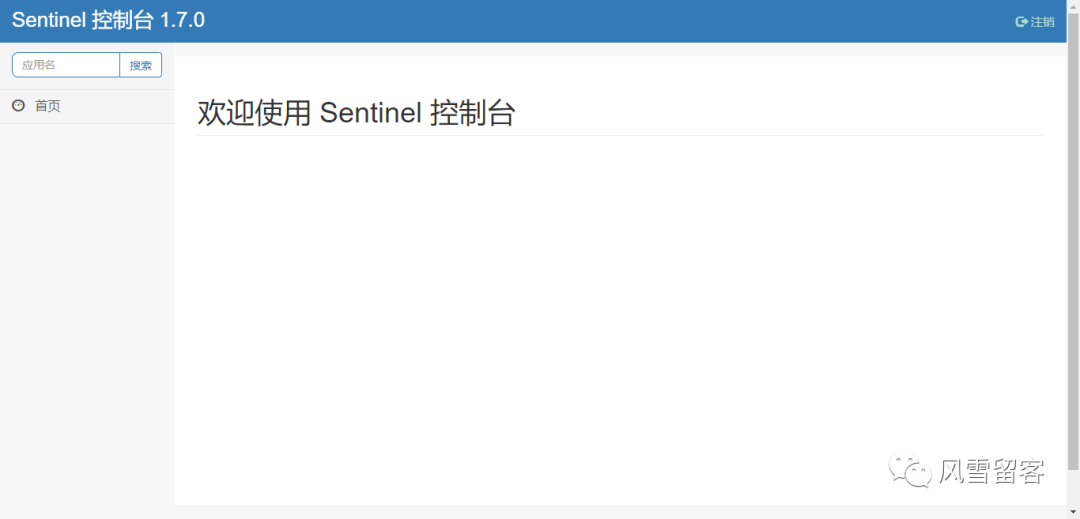The width and height of the screenshot is (1080, 519).
Task: Click the 注销 logout text link
Action: click(x=1042, y=22)
